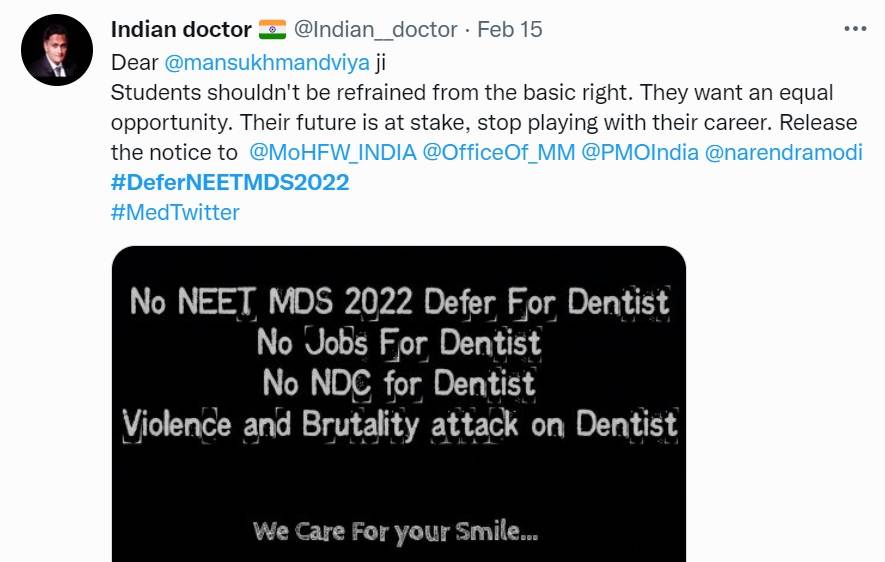Open the Feb 15 timestamp link
Viewport: 885px width, 562px height.
[x=510, y=30]
